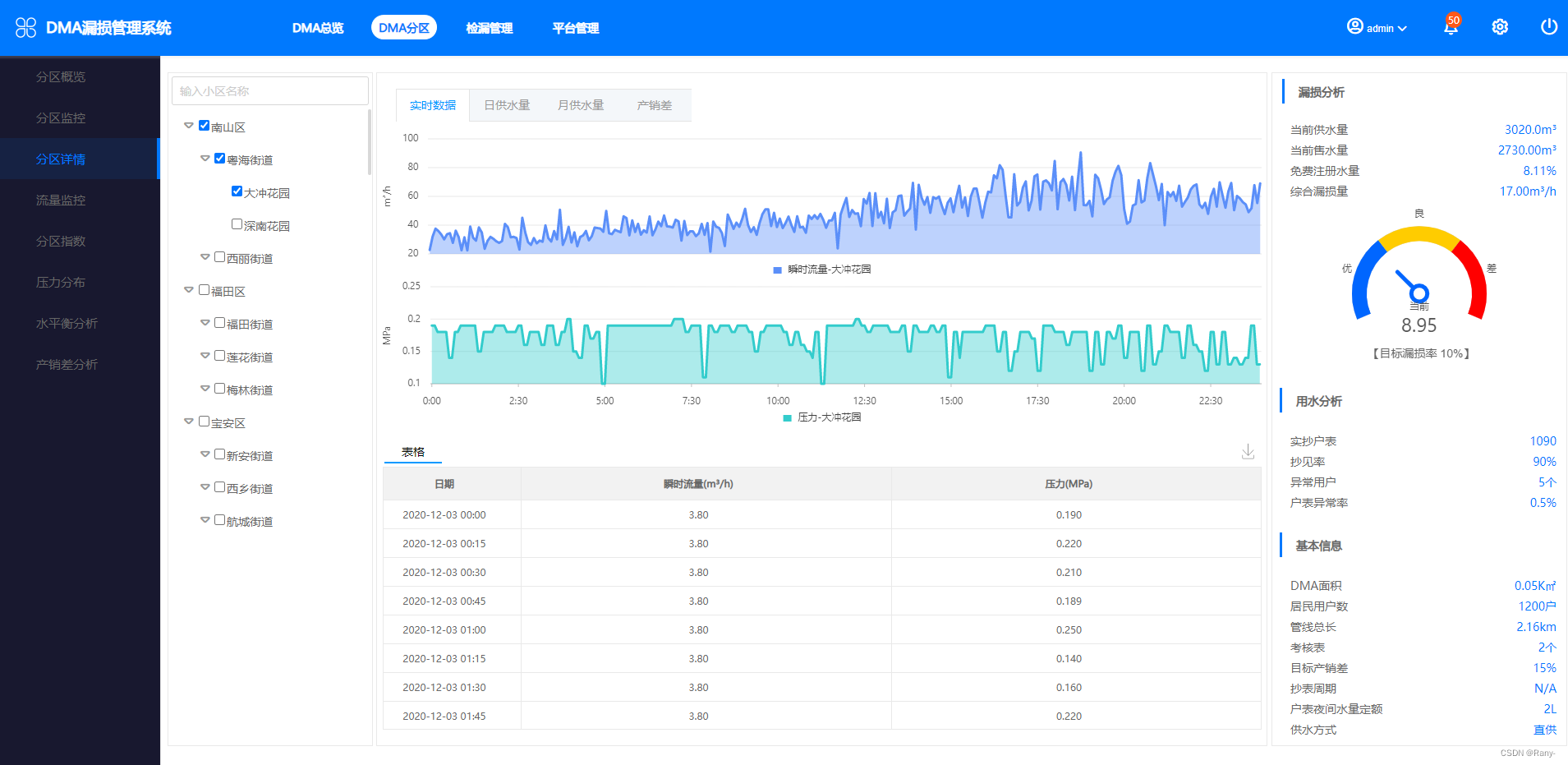Click the 输入小区名称 search field
Screen dimensions: 1568x765
coord(269,91)
